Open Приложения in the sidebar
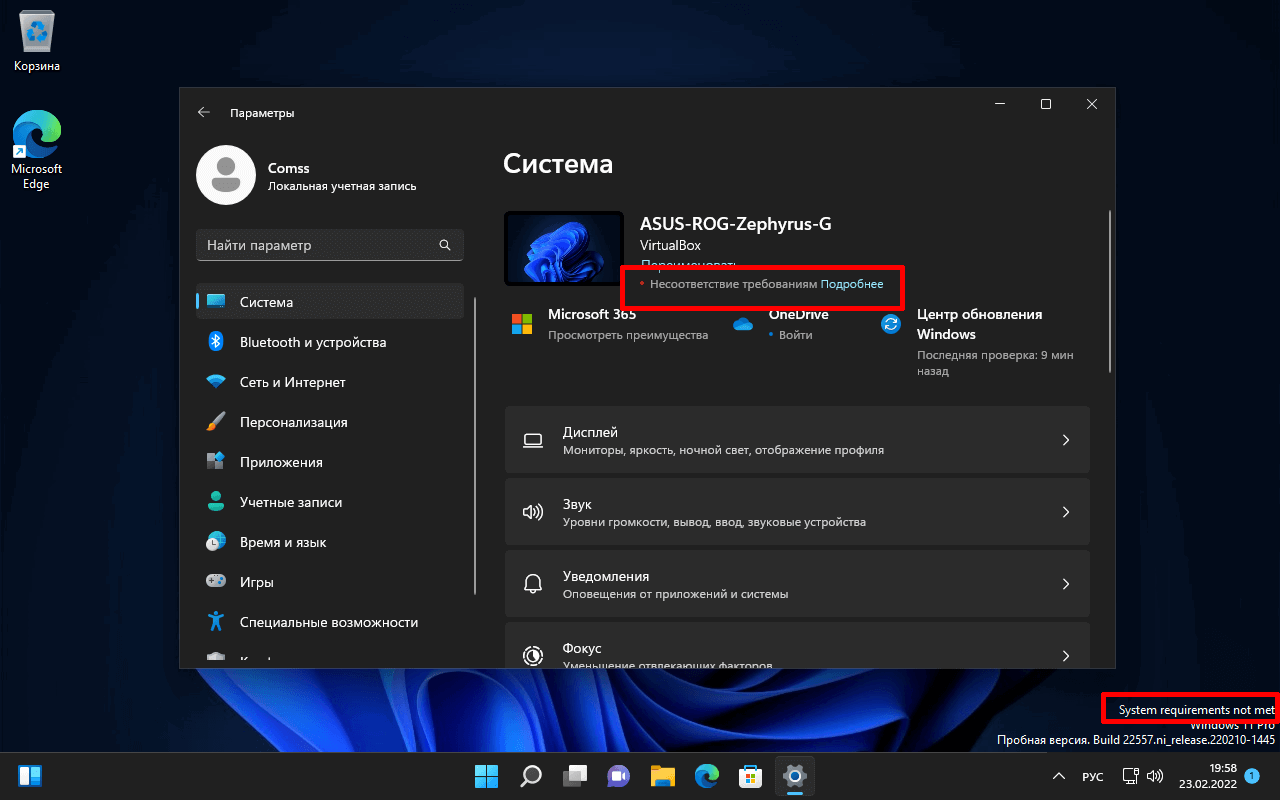 tap(330, 462)
